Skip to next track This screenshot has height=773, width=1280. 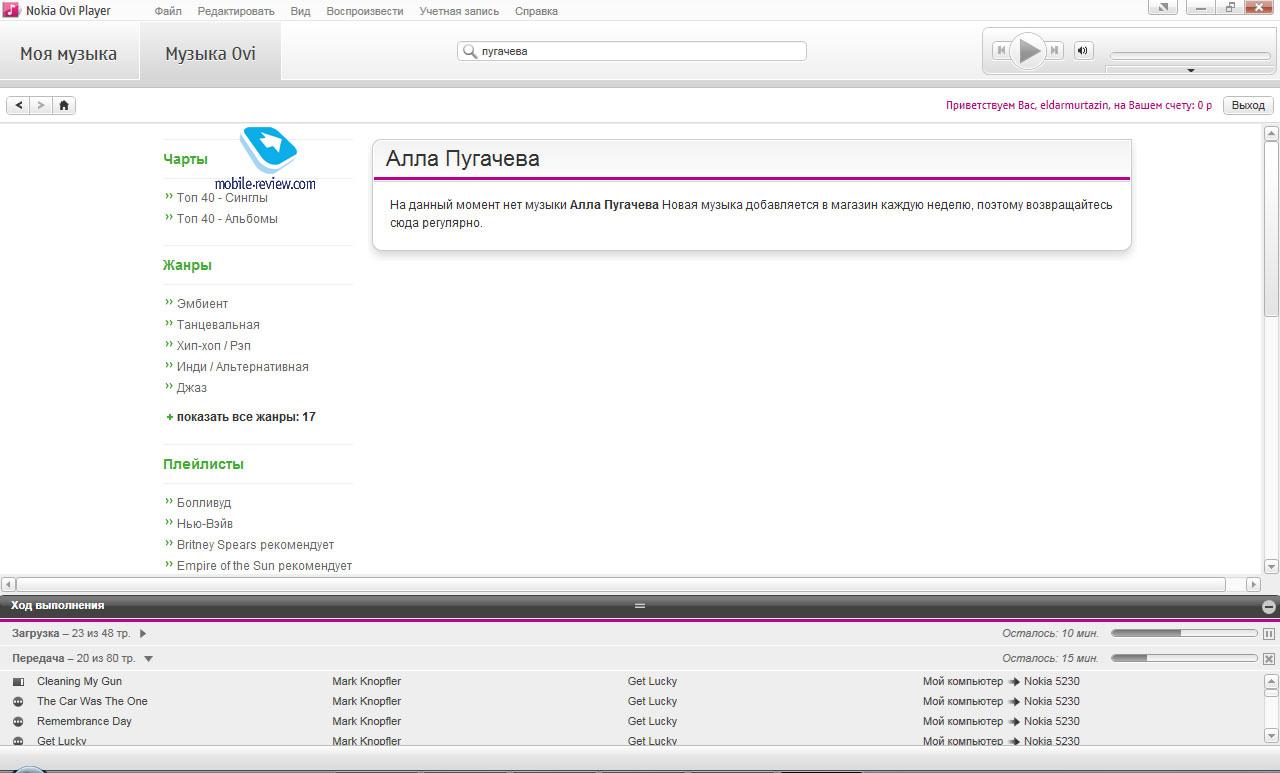tap(1054, 50)
